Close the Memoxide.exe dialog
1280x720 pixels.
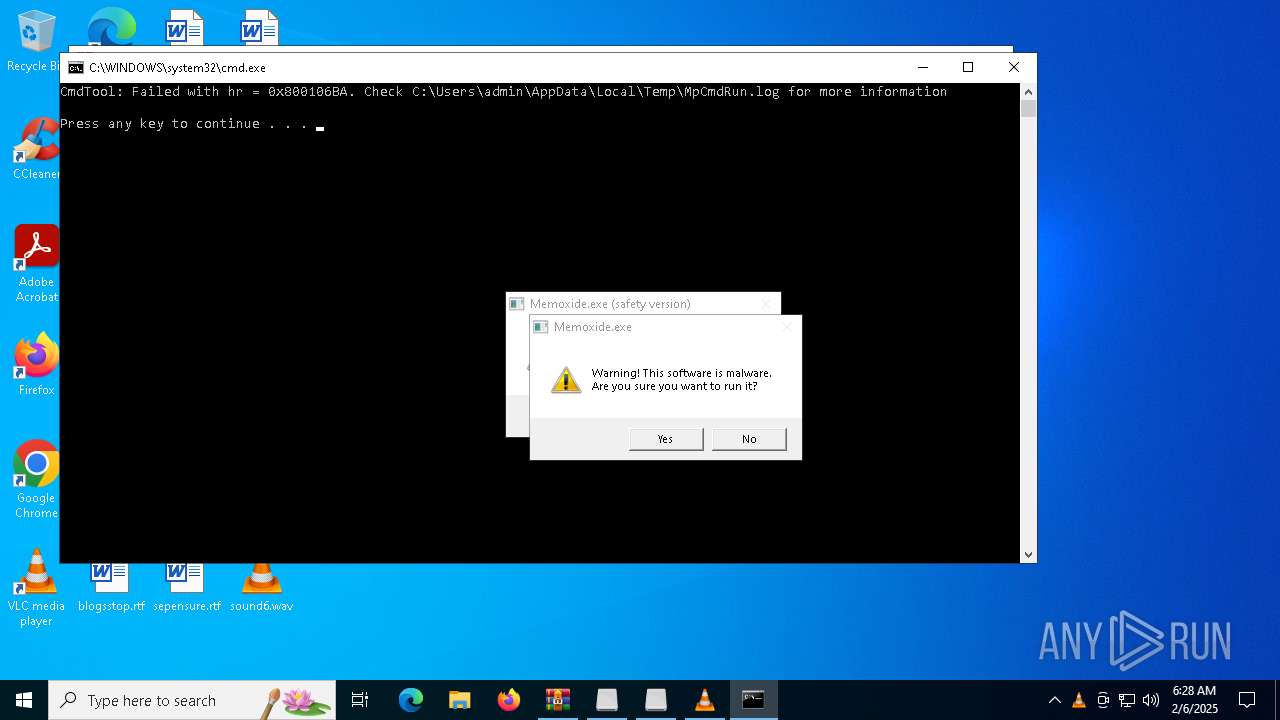click(x=787, y=327)
